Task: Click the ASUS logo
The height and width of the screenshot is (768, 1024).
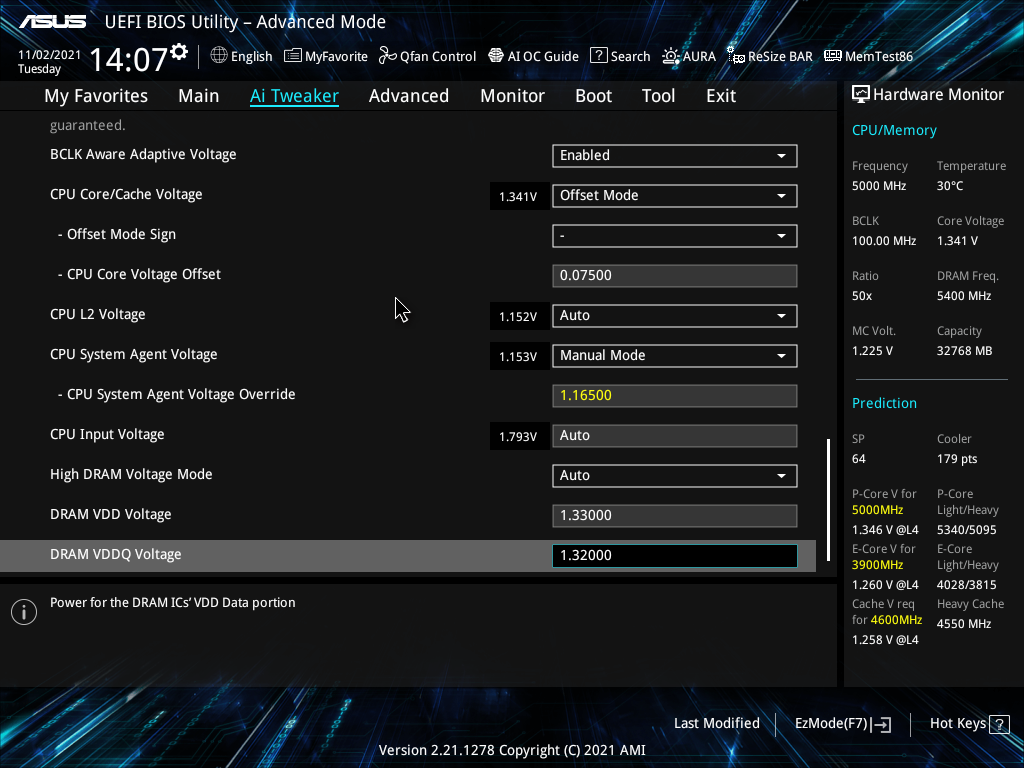Action: tap(52, 22)
